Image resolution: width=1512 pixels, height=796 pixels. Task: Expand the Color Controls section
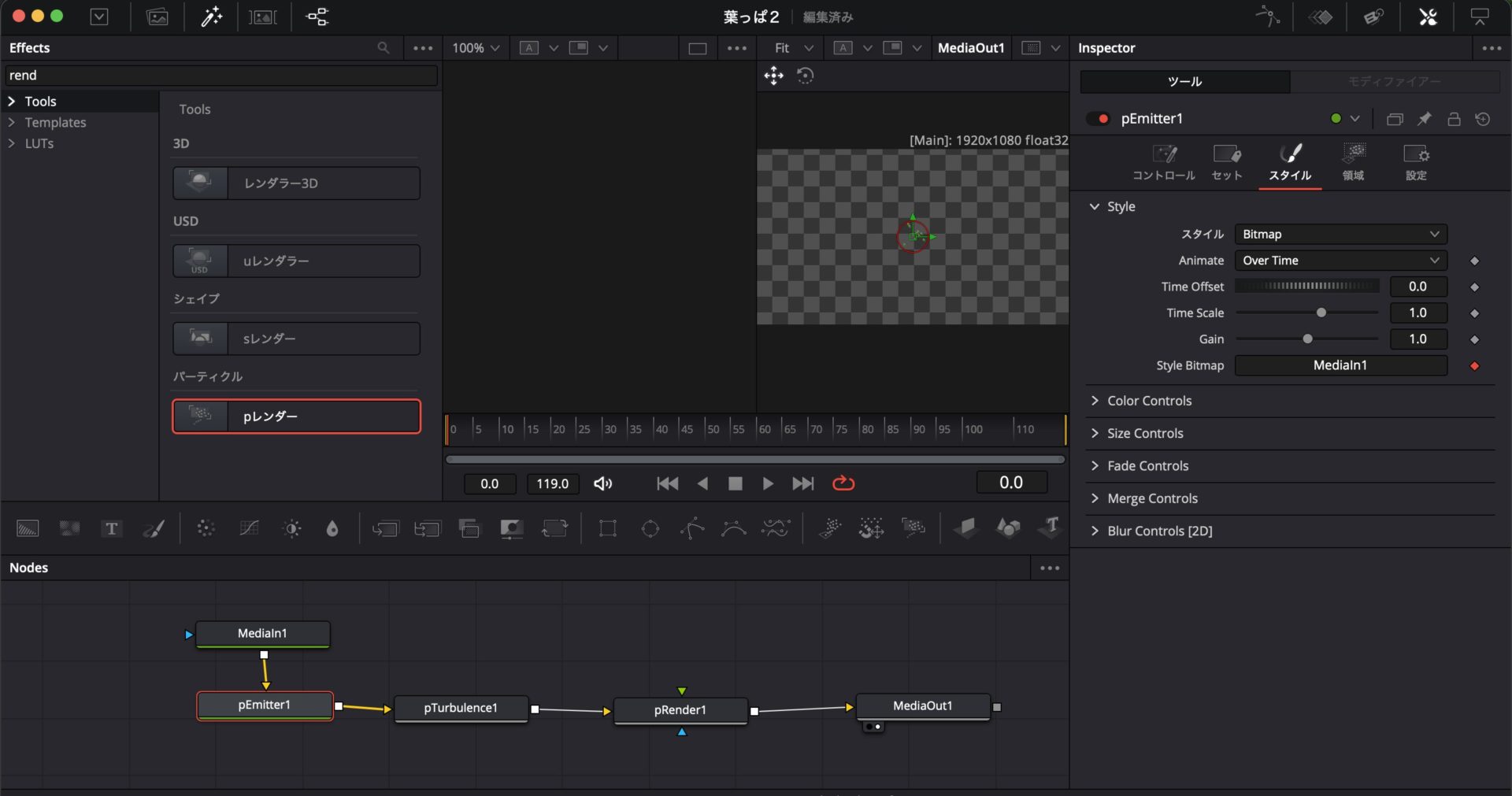tap(1149, 401)
